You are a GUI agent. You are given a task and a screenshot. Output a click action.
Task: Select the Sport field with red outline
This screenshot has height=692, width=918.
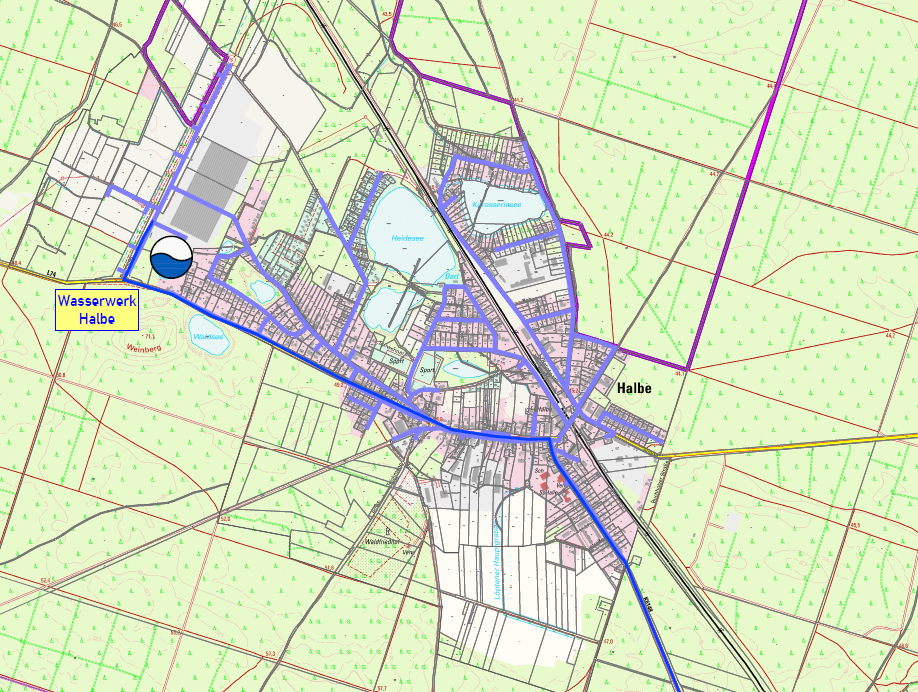coord(427,368)
